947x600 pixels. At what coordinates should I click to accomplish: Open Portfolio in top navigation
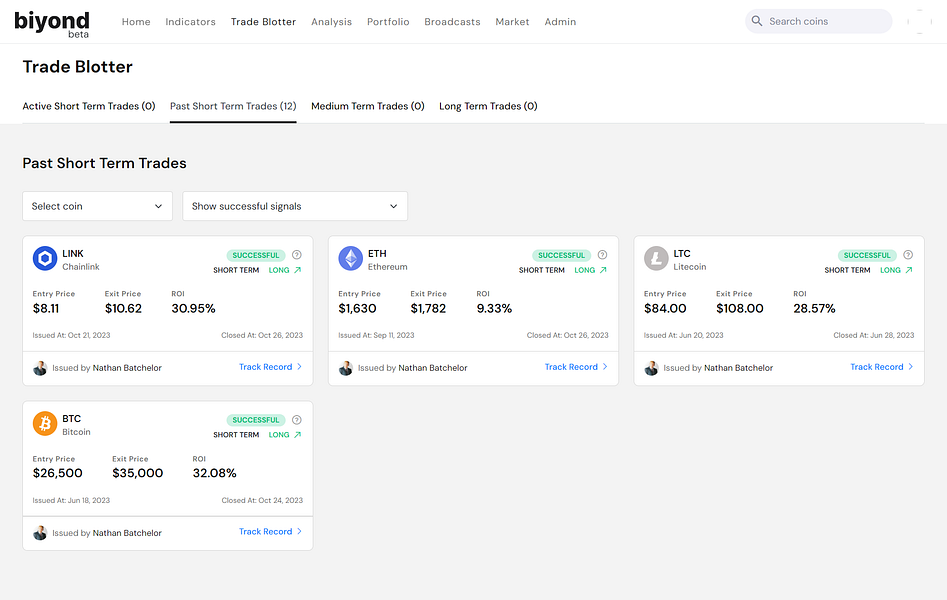tap(388, 22)
